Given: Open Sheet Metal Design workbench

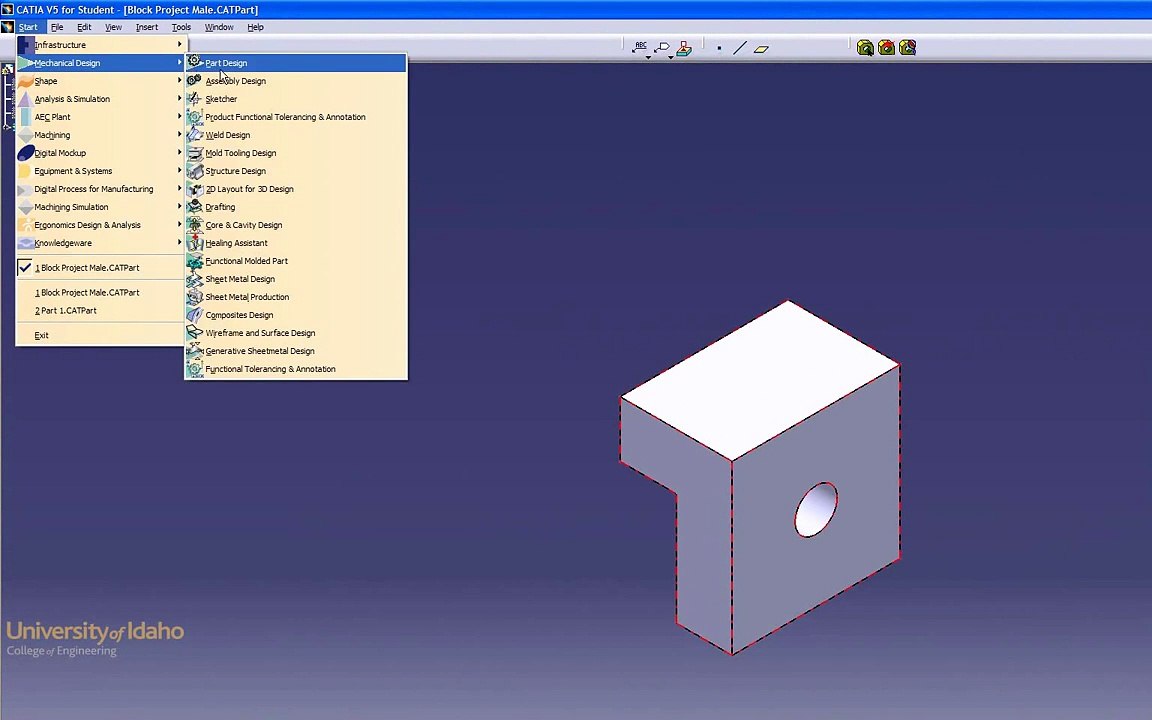Looking at the screenshot, I should (295, 278).
